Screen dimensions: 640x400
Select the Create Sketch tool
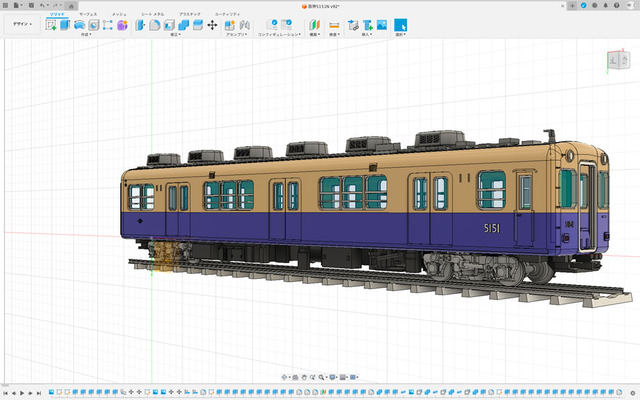tap(51, 25)
